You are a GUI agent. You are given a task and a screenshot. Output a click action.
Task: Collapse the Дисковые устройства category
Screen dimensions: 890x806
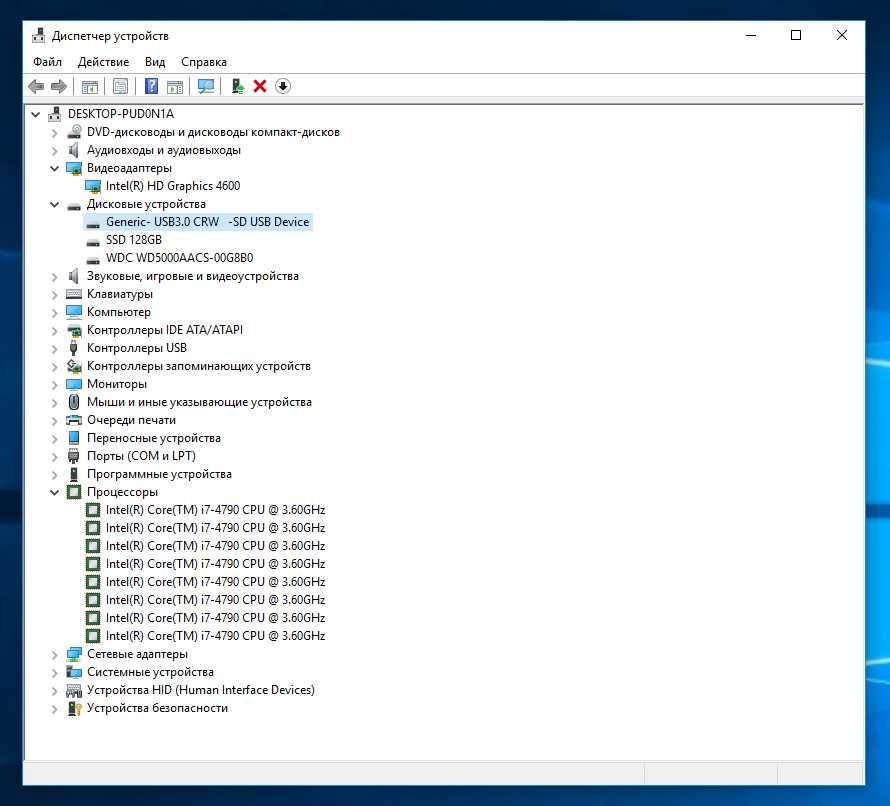[54, 204]
